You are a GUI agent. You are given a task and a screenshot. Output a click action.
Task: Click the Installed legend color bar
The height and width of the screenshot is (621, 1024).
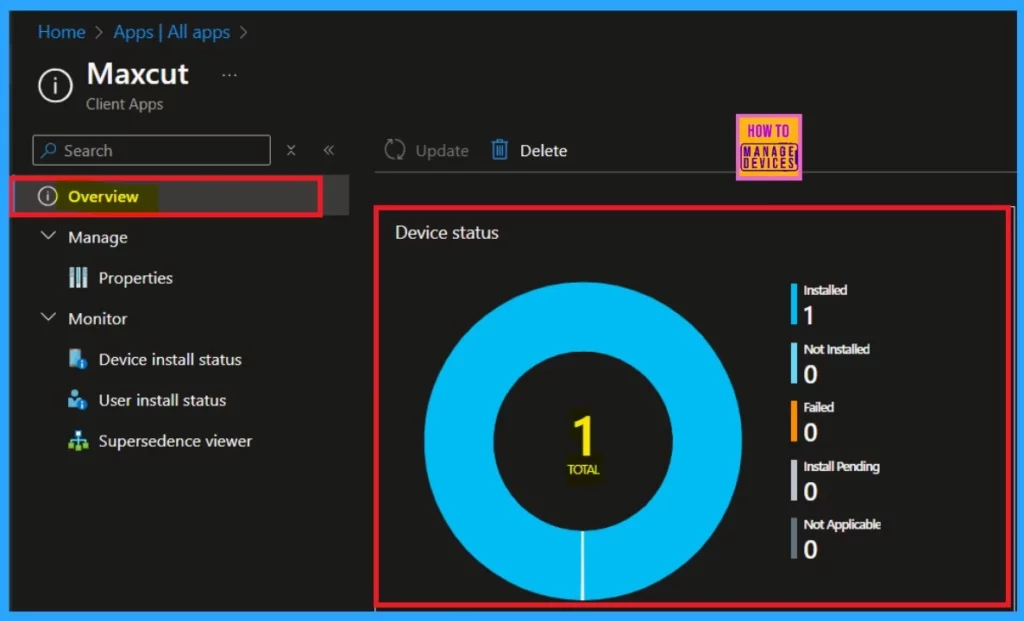coord(793,304)
